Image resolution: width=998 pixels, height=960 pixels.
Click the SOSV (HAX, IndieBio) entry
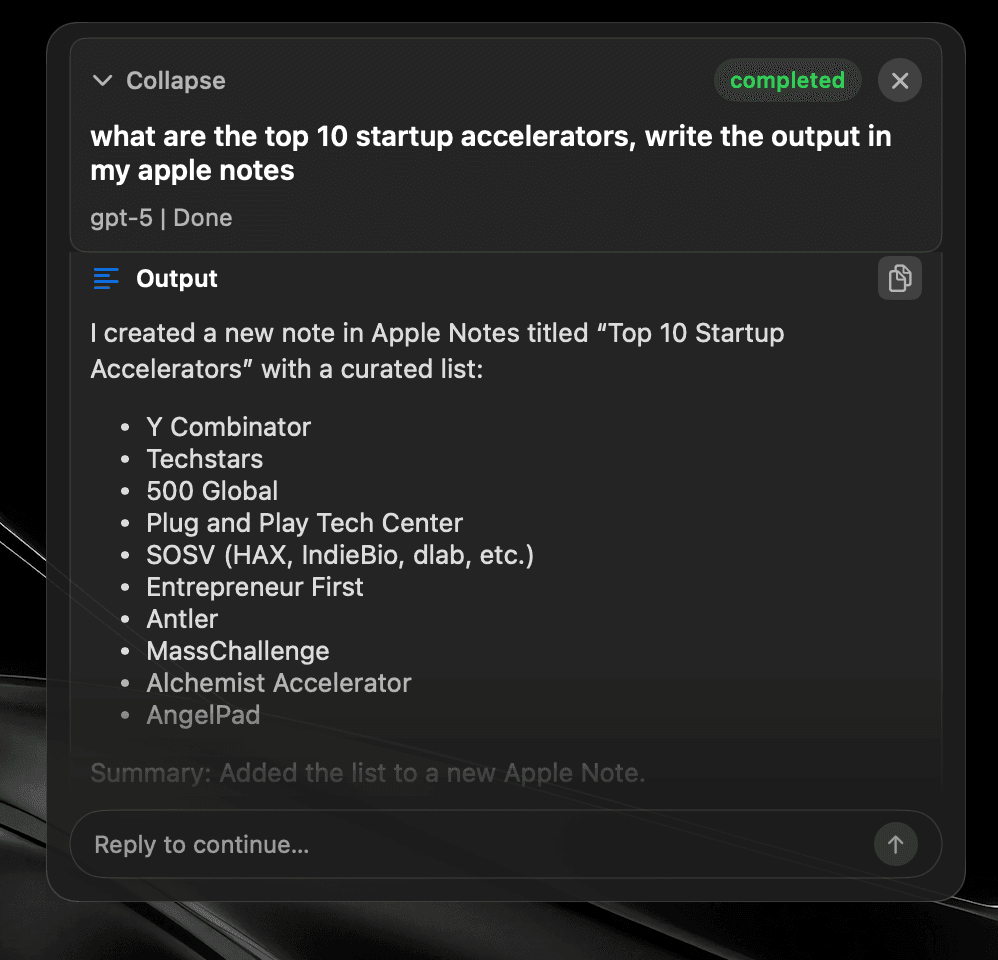(340, 555)
